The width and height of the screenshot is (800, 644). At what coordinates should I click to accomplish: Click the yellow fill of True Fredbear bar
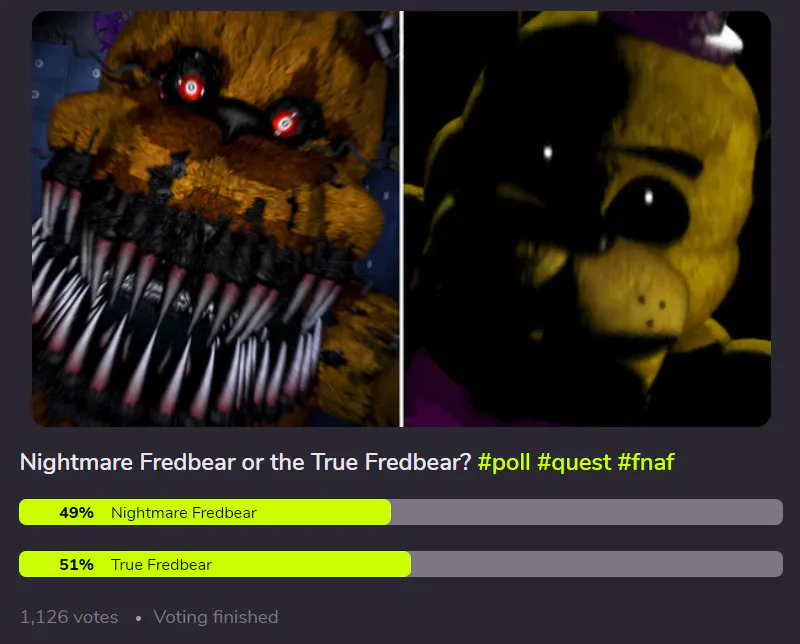pos(215,564)
